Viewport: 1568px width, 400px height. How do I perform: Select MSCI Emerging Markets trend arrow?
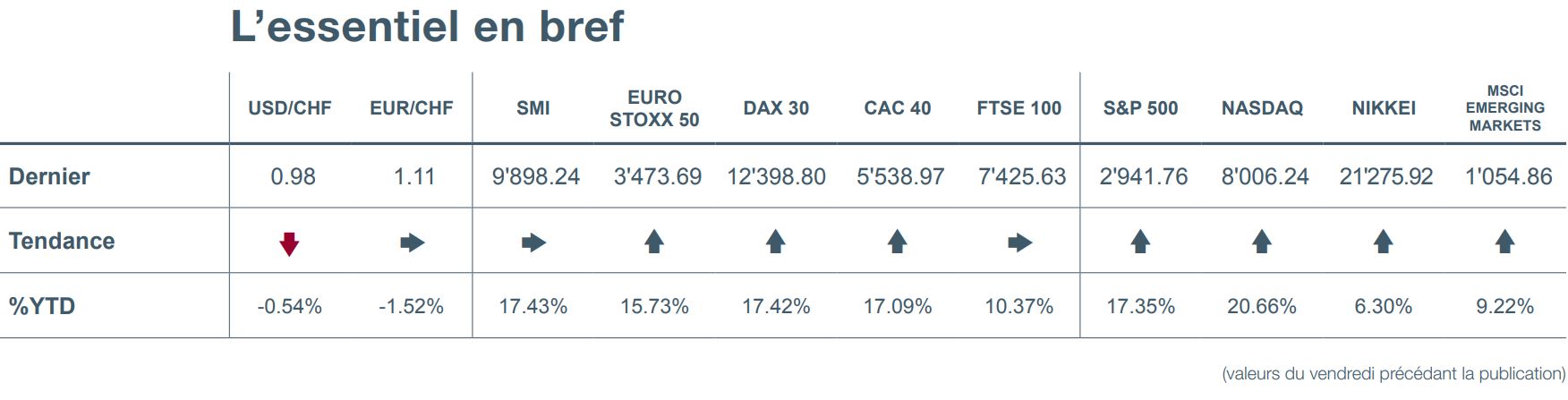click(x=1505, y=242)
